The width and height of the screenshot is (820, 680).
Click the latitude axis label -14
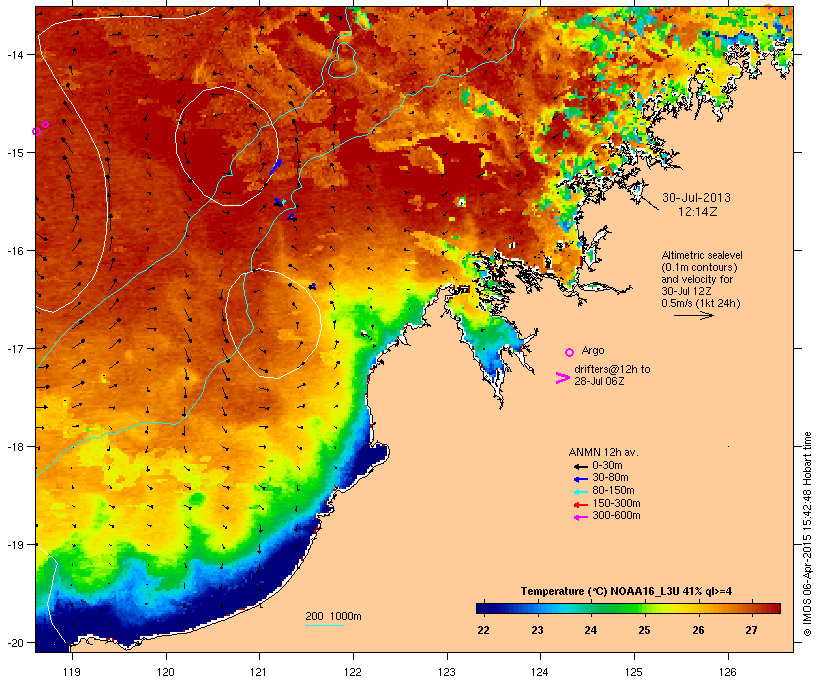[x=14, y=54]
